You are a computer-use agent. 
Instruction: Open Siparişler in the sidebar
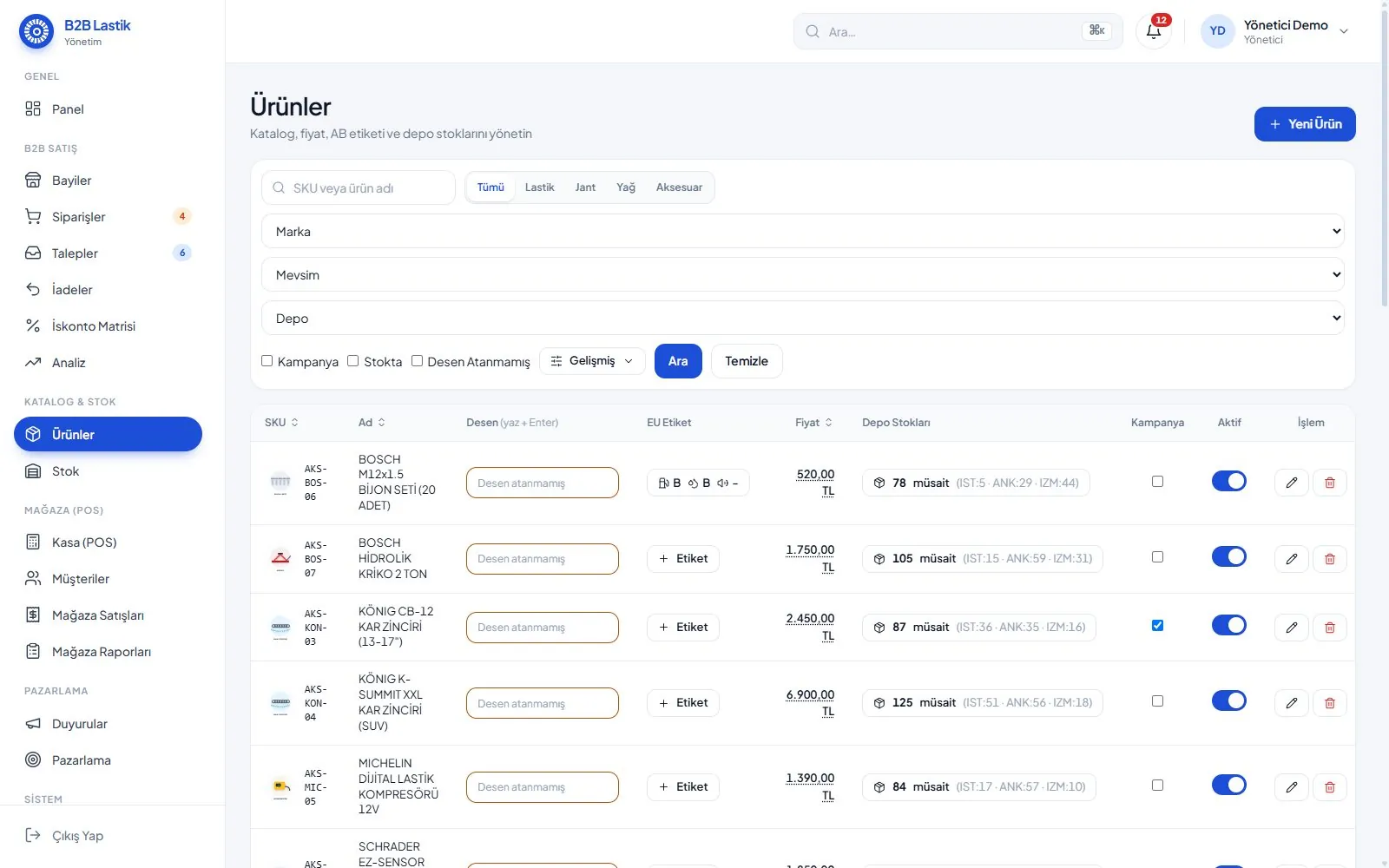108,217
